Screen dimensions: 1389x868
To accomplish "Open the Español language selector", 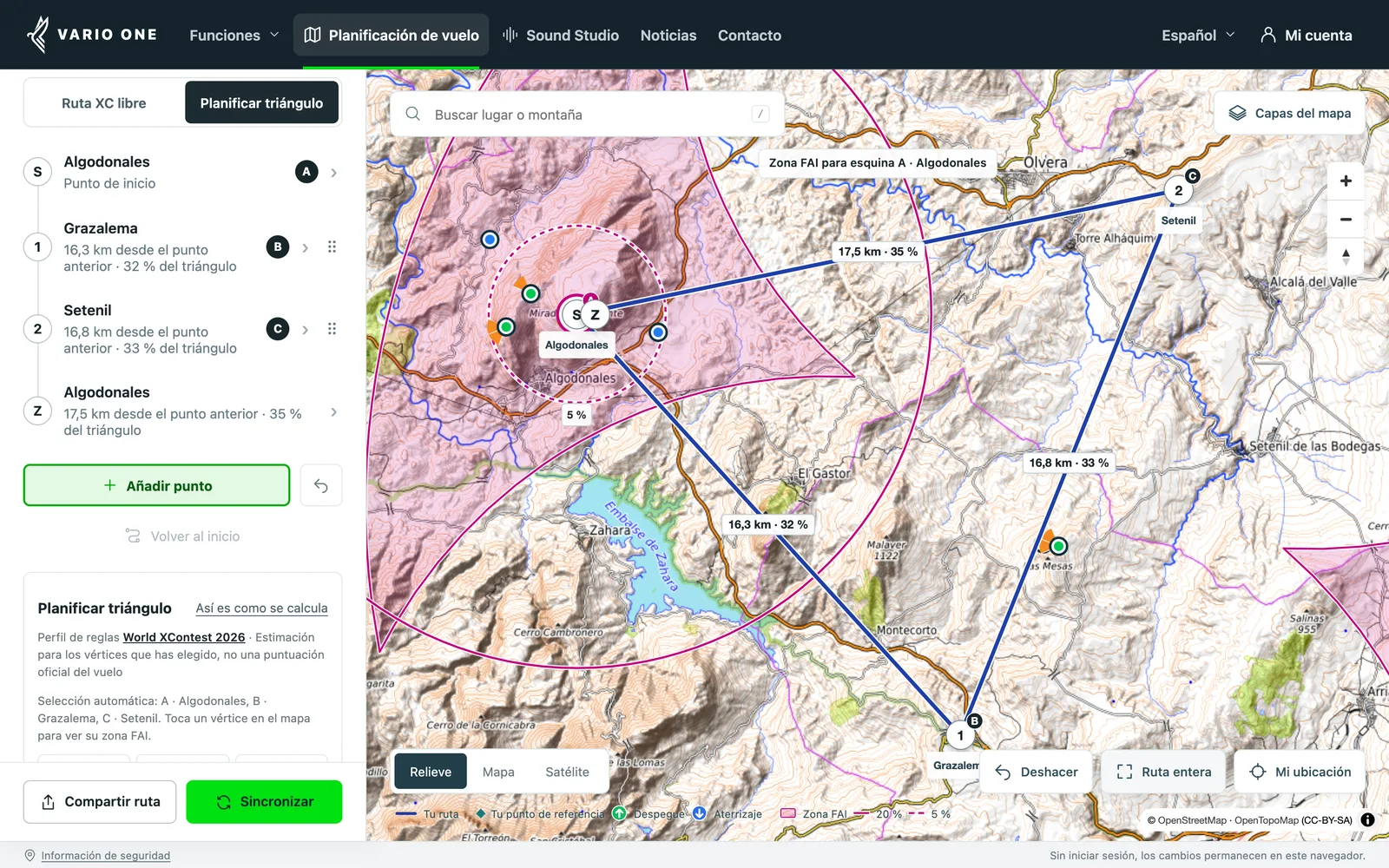I will (x=1198, y=36).
